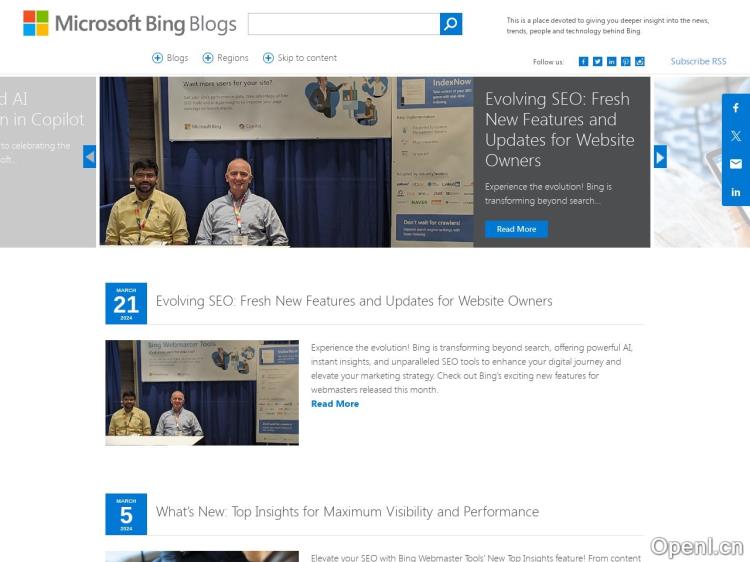This screenshot has height=562, width=750.
Task: Open the Pinterest follow icon
Action: pyautogui.click(x=626, y=61)
